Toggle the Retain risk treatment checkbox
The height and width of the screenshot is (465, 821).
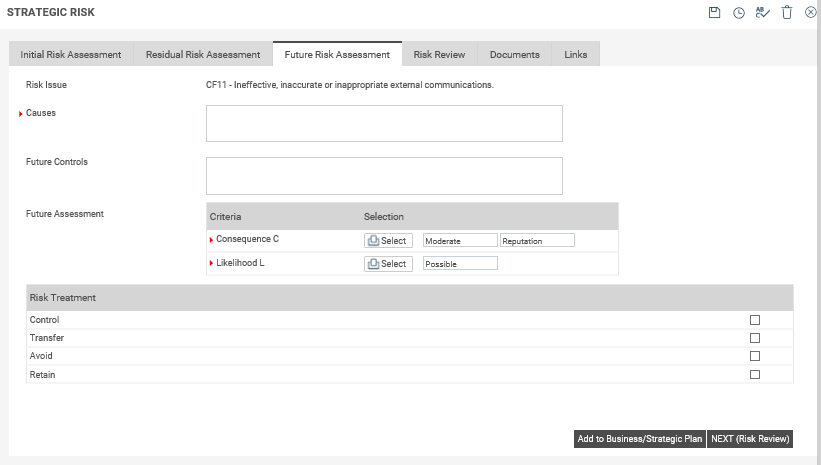(755, 375)
